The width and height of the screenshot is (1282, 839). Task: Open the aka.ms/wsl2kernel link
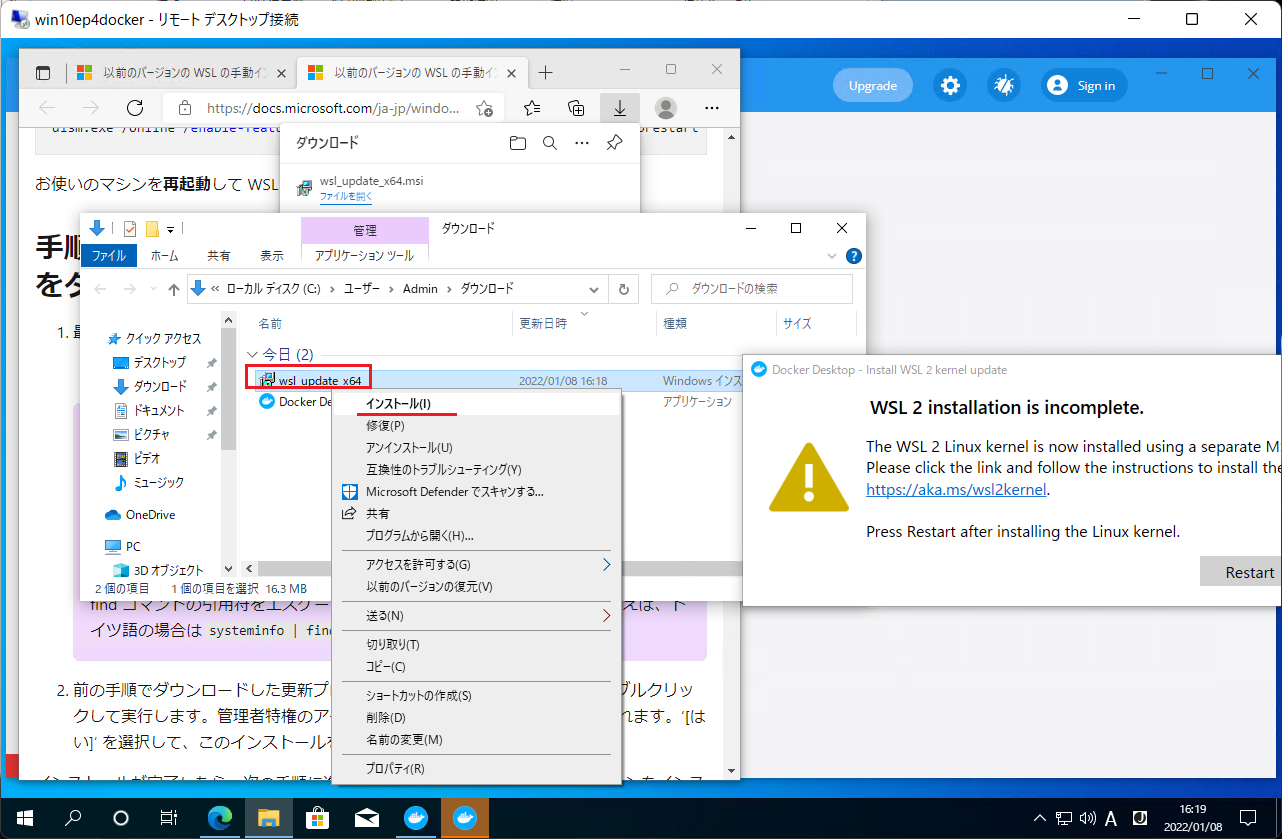coord(954,489)
